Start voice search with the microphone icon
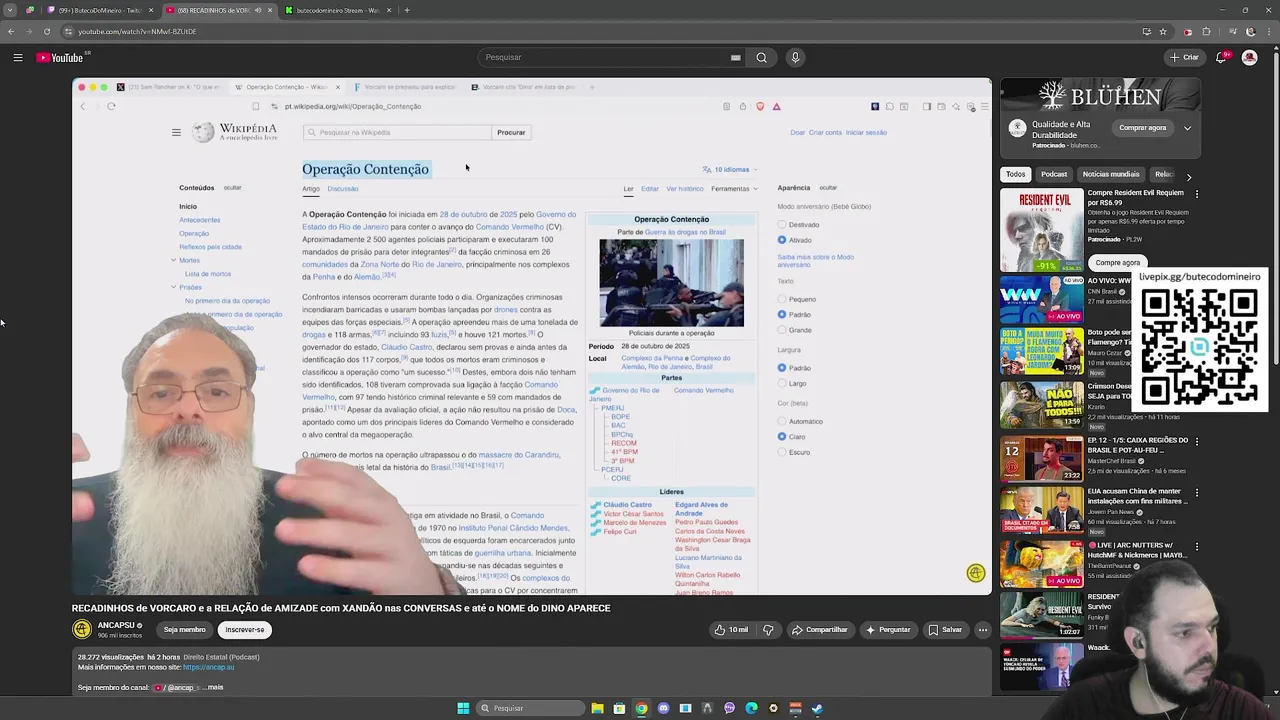 [x=795, y=57]
